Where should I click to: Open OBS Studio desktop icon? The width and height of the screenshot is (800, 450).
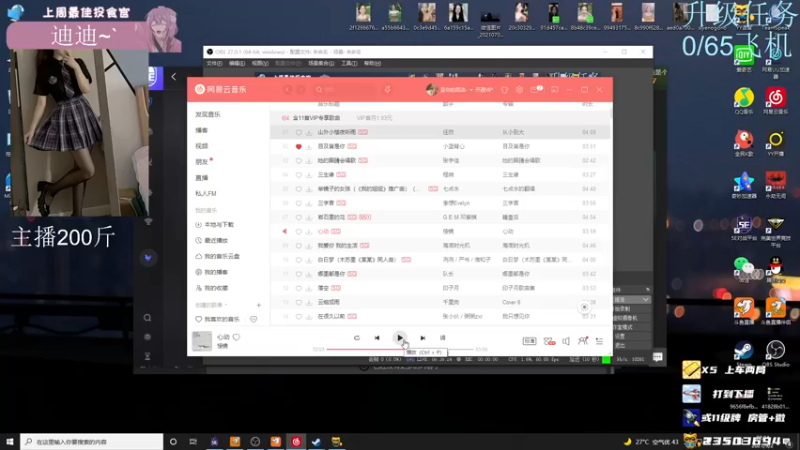pos(776,353)
